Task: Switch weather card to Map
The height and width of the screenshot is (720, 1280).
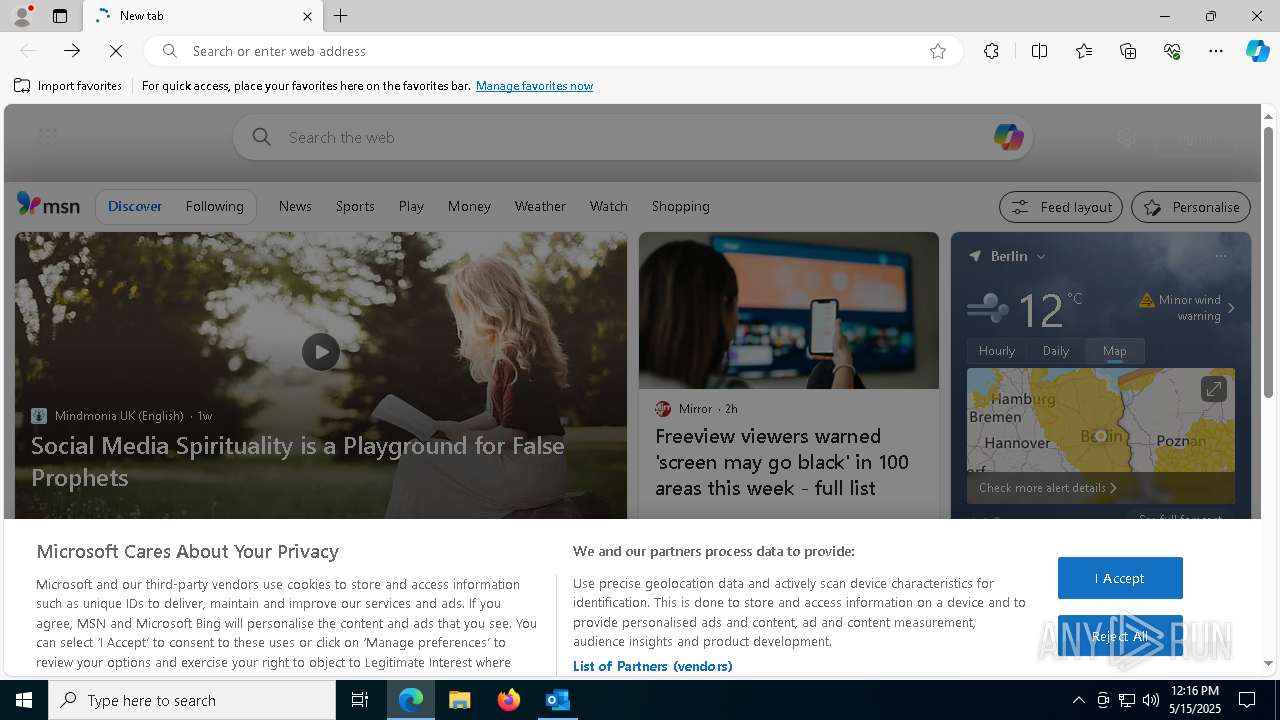Action: pyautogui.click(x=1114, y=351)
